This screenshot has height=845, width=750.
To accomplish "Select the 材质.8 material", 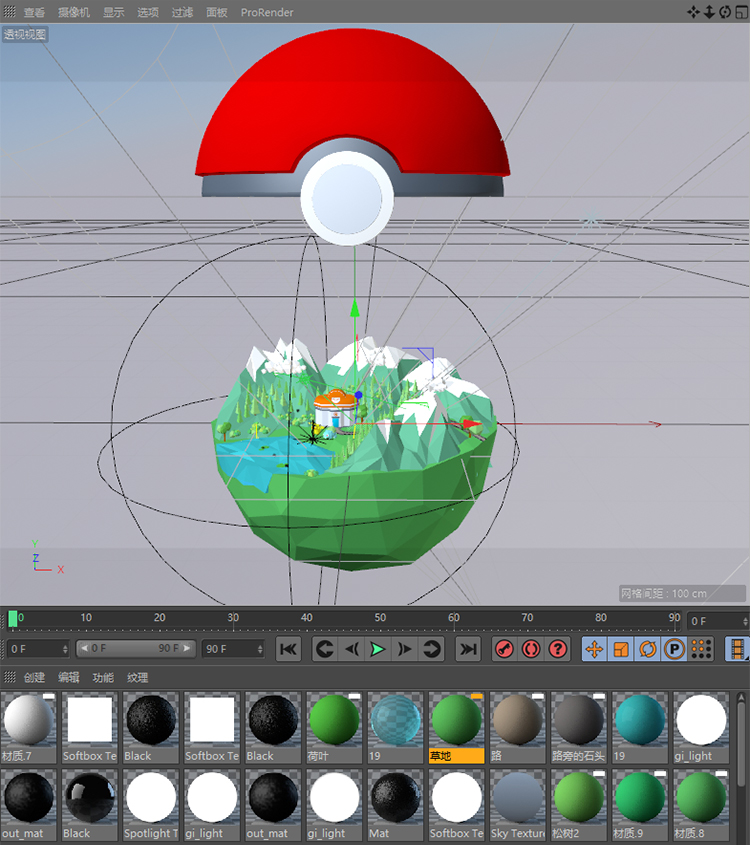I will point(701,805).
